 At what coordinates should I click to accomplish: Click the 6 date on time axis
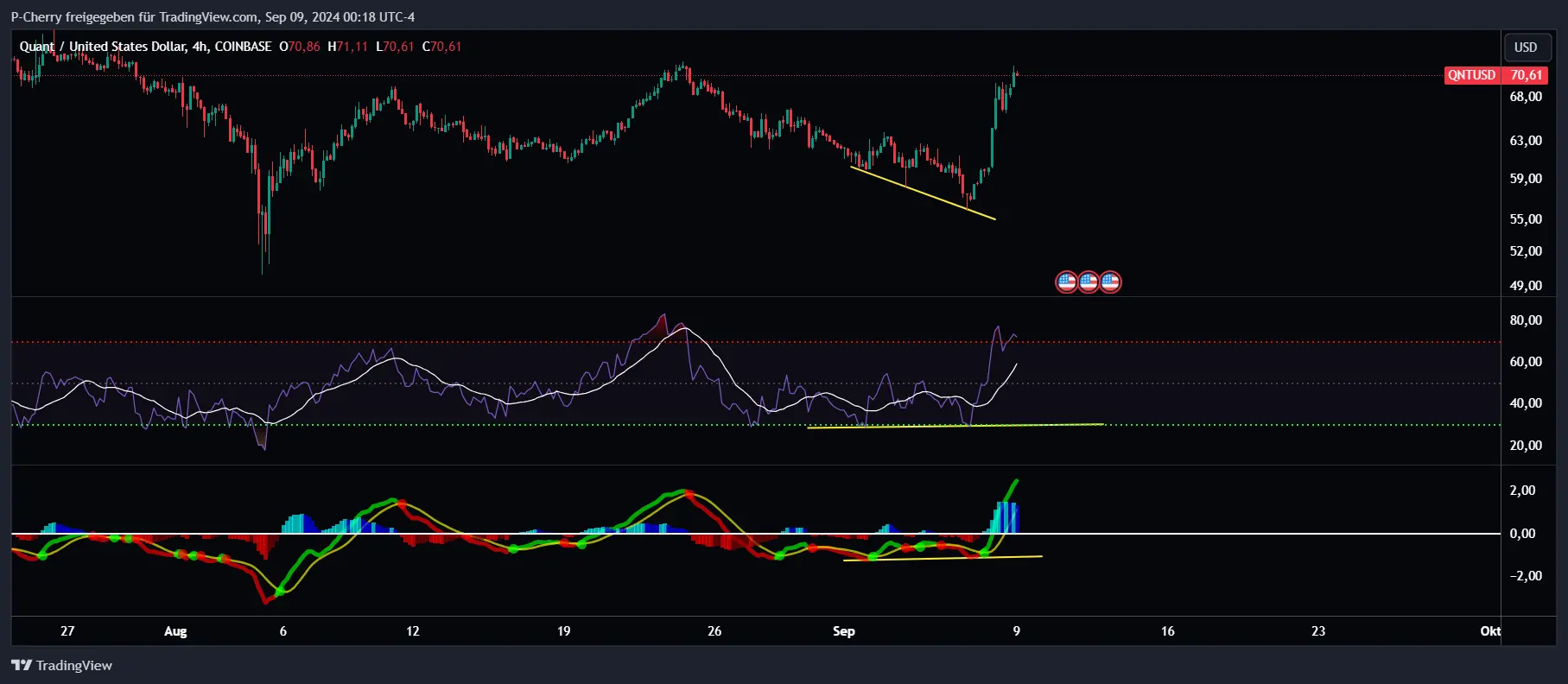283,631
